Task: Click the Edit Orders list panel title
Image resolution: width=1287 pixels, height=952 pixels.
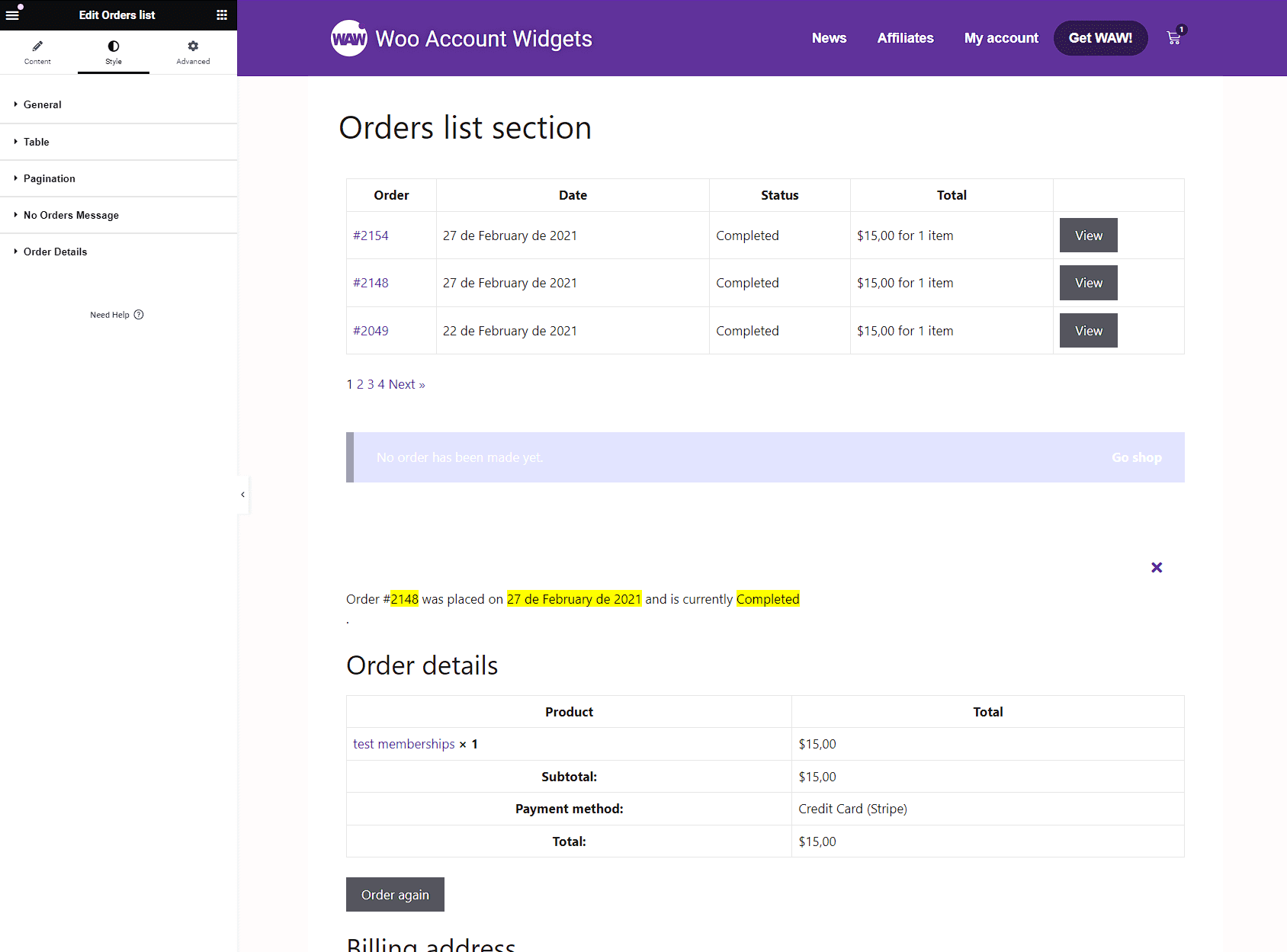Action: point(117,15)
